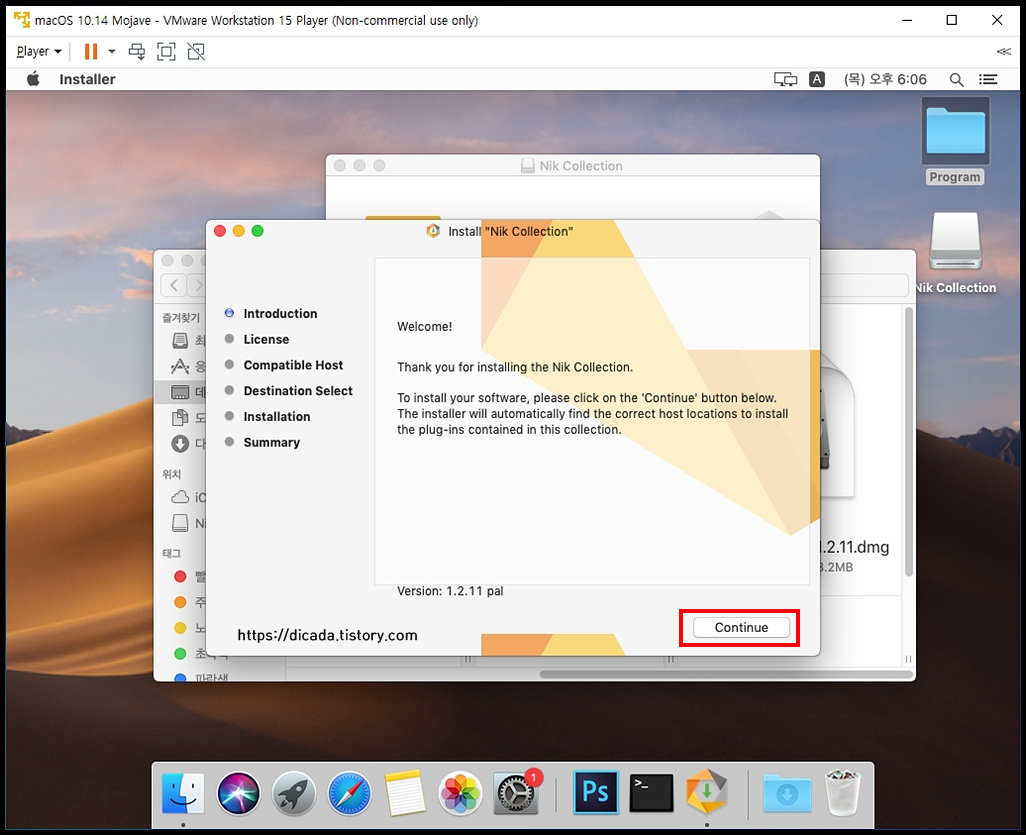This screenshot has width=1026, height=835.
Task: Select the .dmg file name in Finder
Action: point(855,547)
